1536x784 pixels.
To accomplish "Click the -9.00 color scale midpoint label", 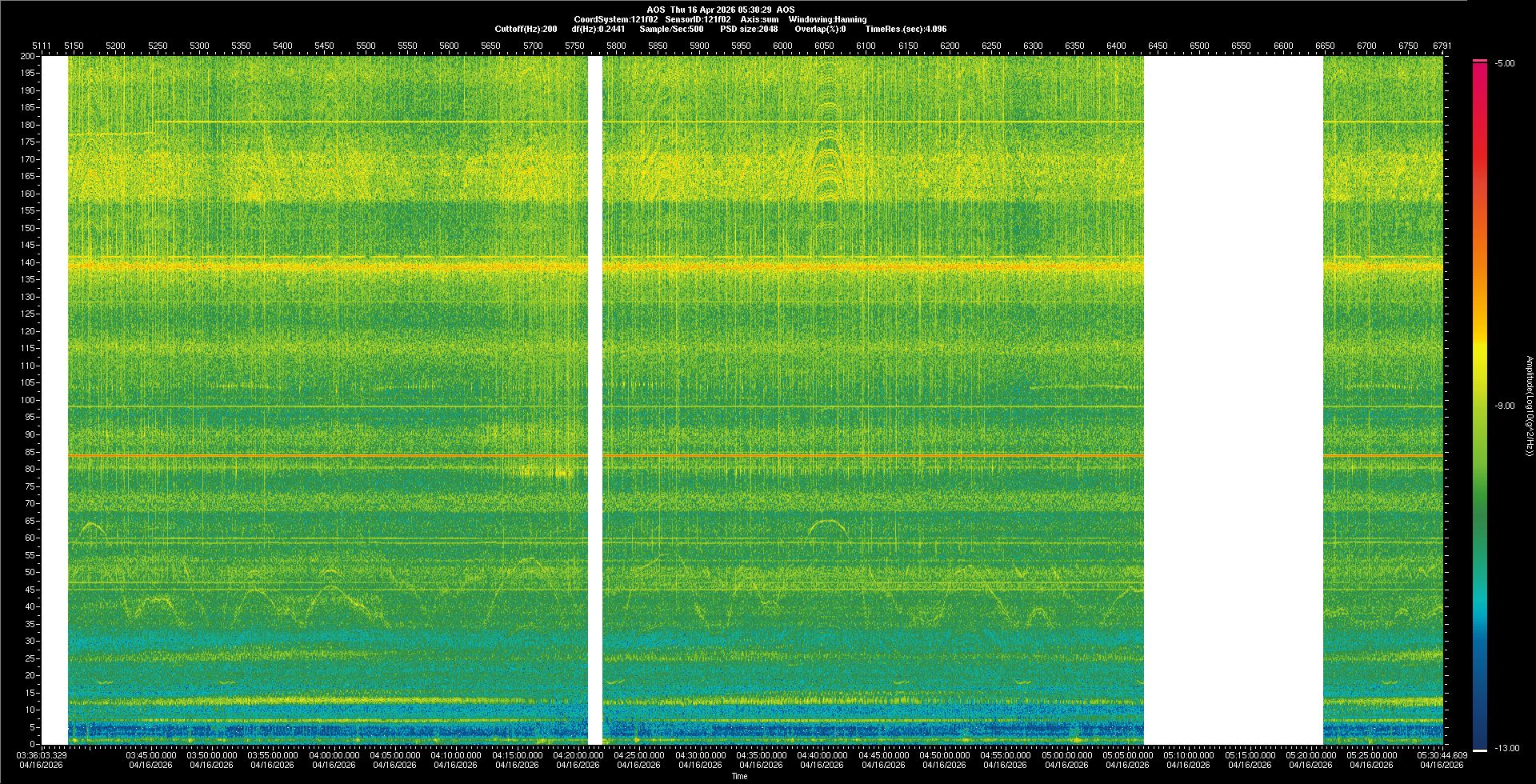I will coord(1505,406).
